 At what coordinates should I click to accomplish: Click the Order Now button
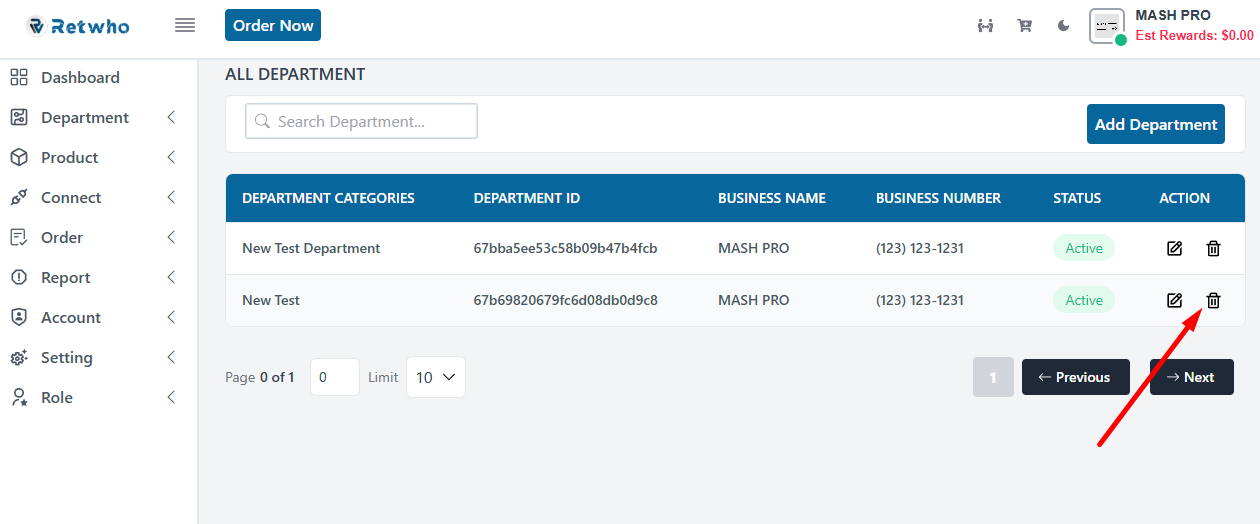pyautogui.click(x=273, y=25)
